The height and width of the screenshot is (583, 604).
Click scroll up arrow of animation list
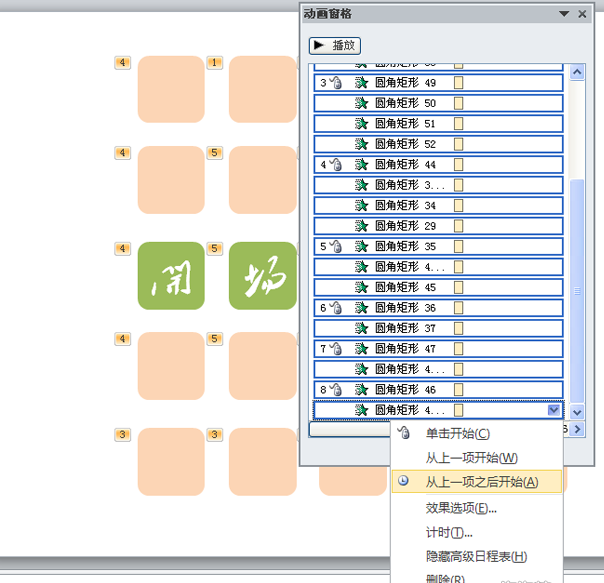tap(577, 73)
